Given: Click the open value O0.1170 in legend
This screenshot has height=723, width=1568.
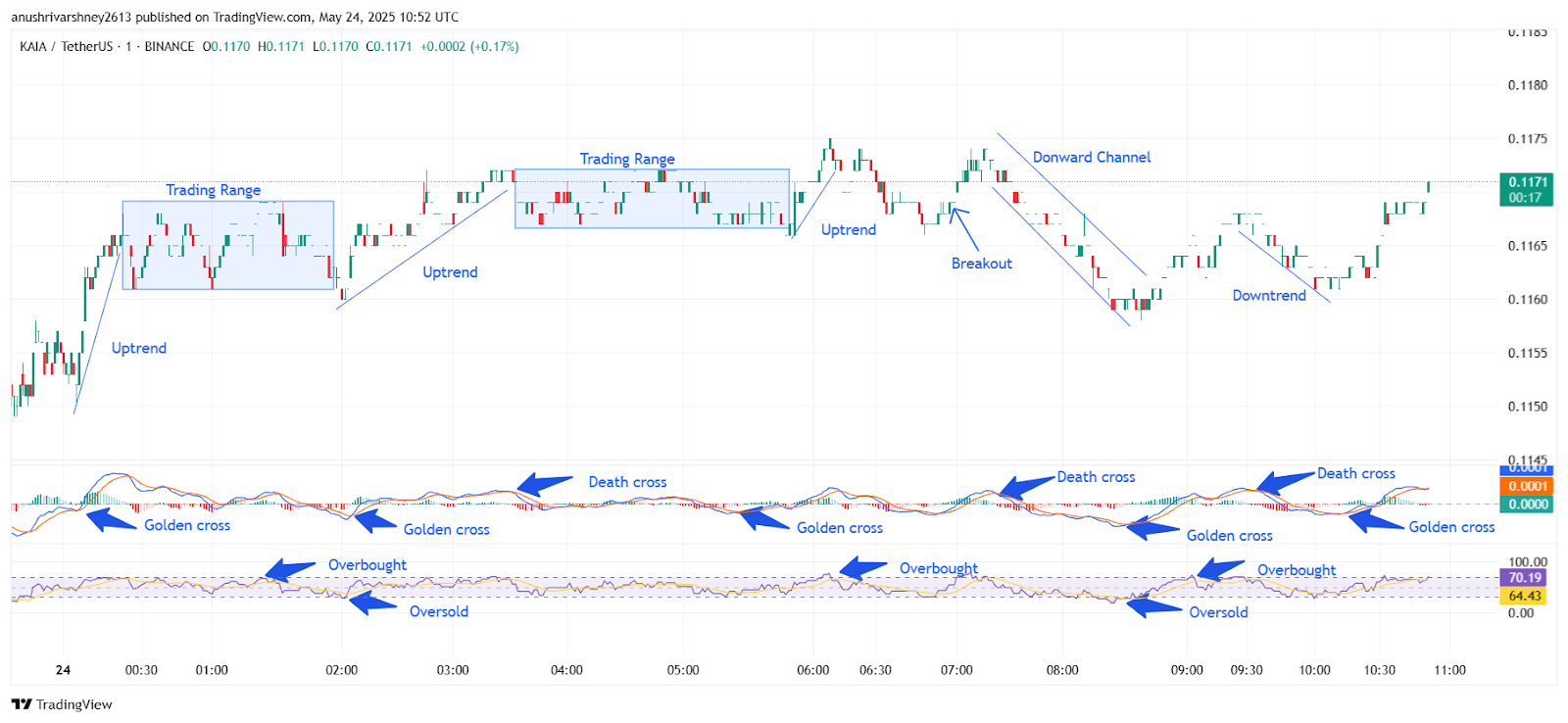Looking at the screenshot, I should click(226, 46).
